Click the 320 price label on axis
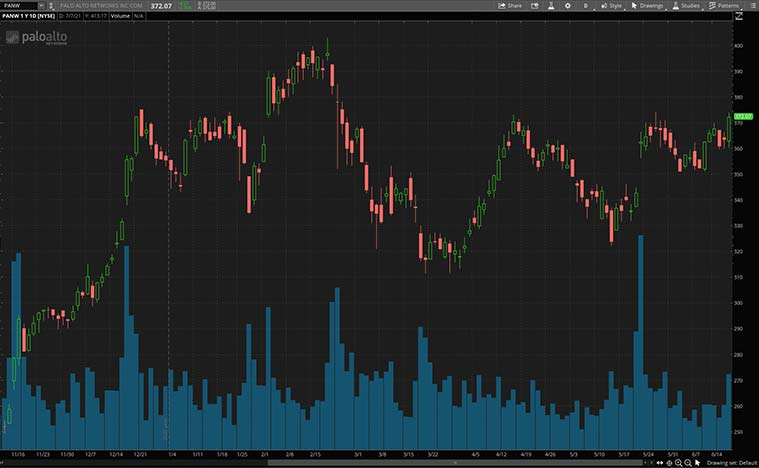 (x=738, y=252)
